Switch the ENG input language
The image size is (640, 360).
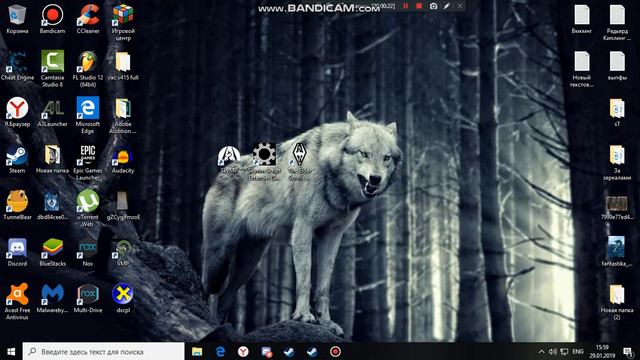coord(578,351)
